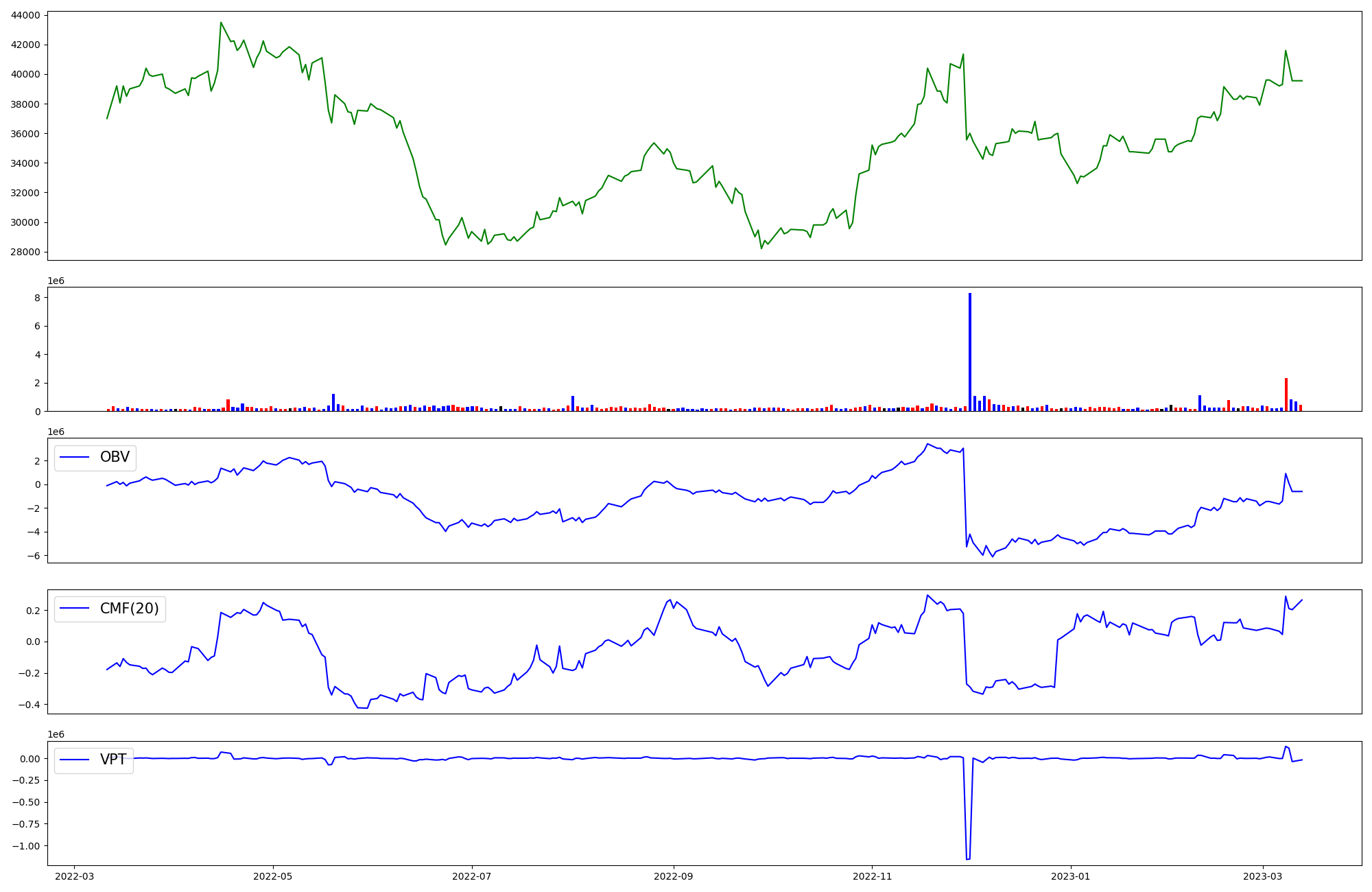Click the VPT legend label
This screenshot has height=892, width=1372.
click(x=113, y=760)
